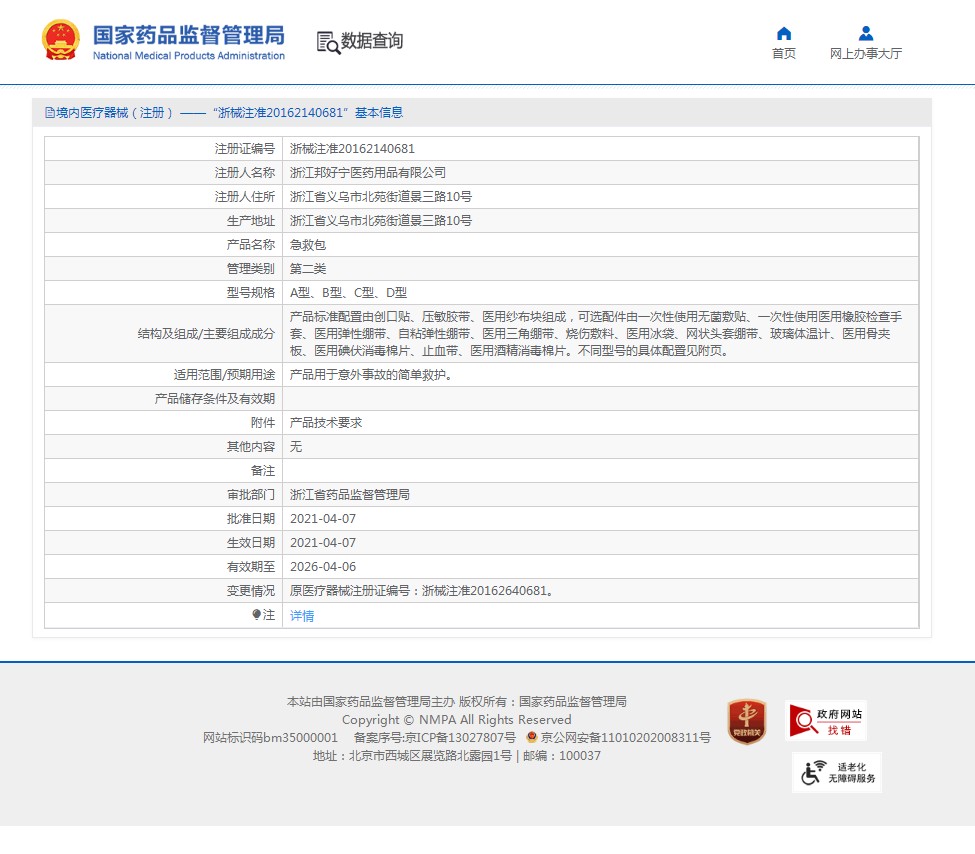Open 京公网安备11010202008311号 link

(626, 737)
